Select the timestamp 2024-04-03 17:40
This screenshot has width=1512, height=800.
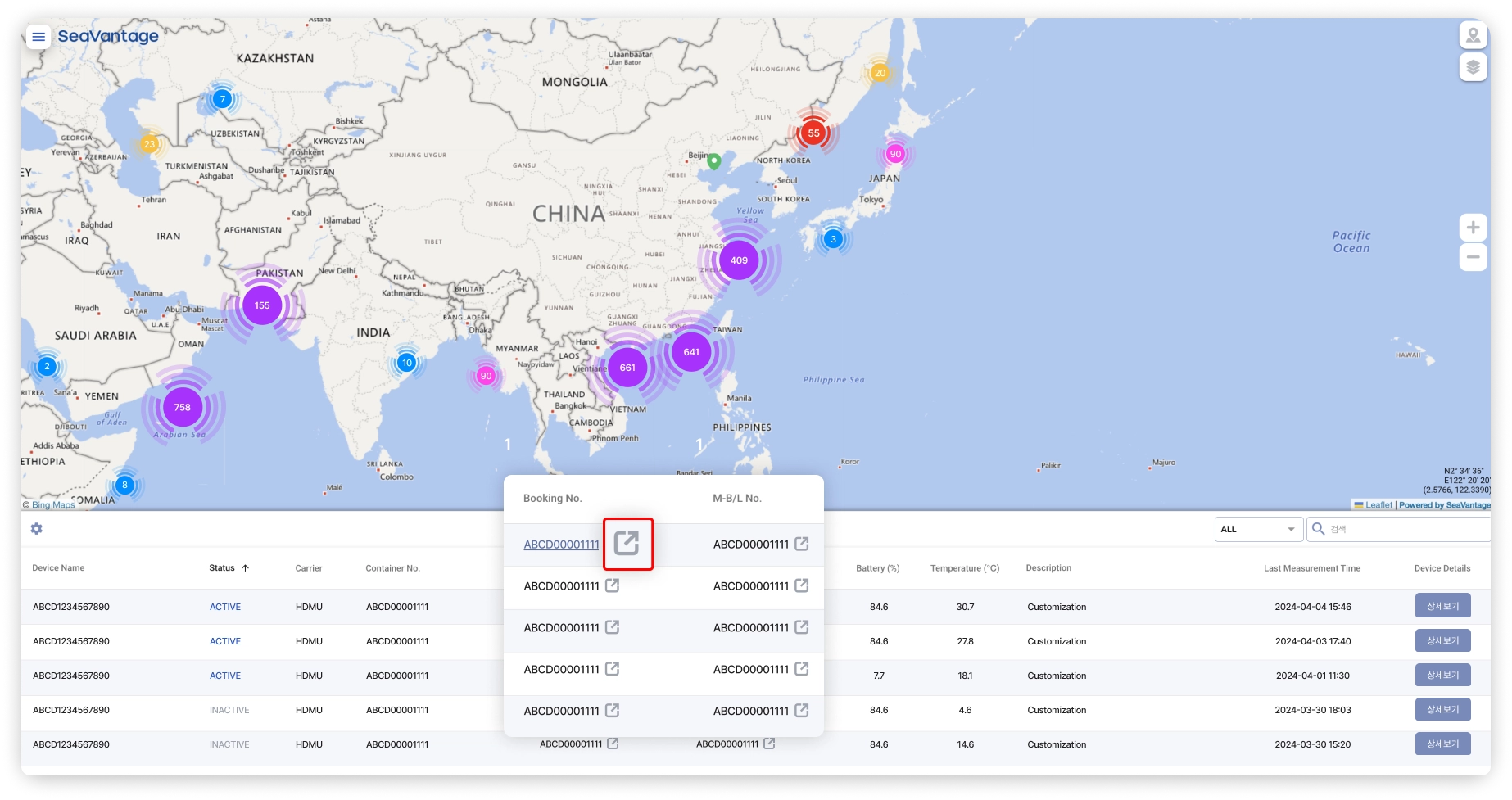(1313, 641)
